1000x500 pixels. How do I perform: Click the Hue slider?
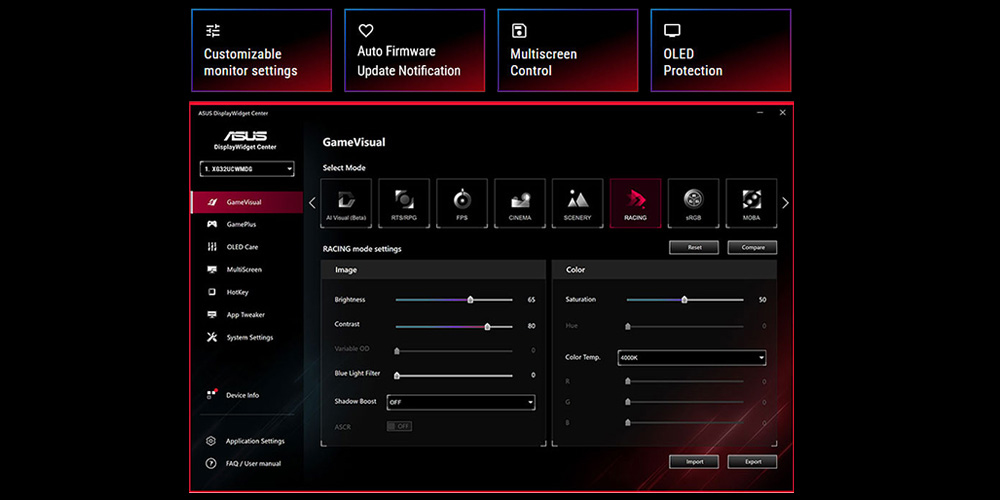pyautogui.click(x=685, y=327)
